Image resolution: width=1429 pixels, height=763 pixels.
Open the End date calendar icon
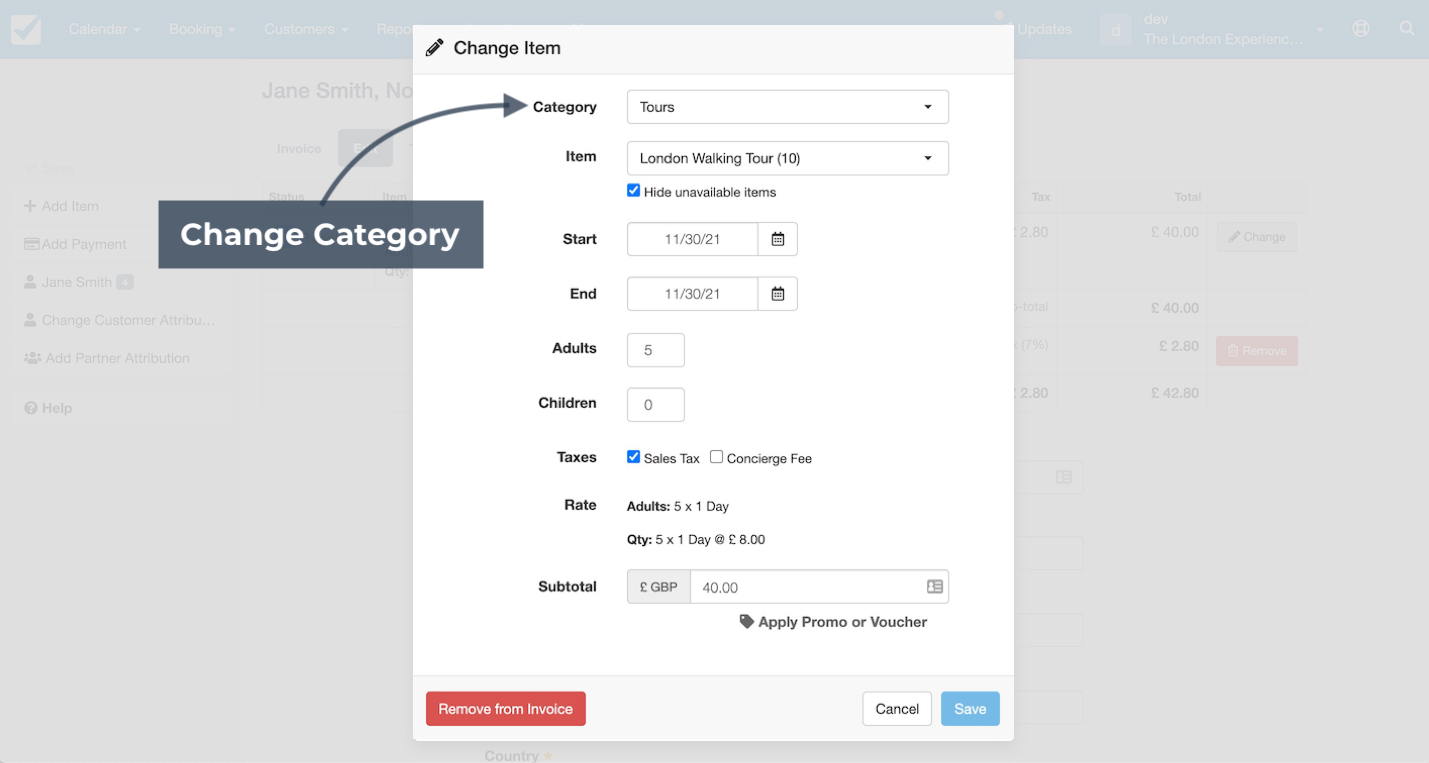[x=778, y=294]
